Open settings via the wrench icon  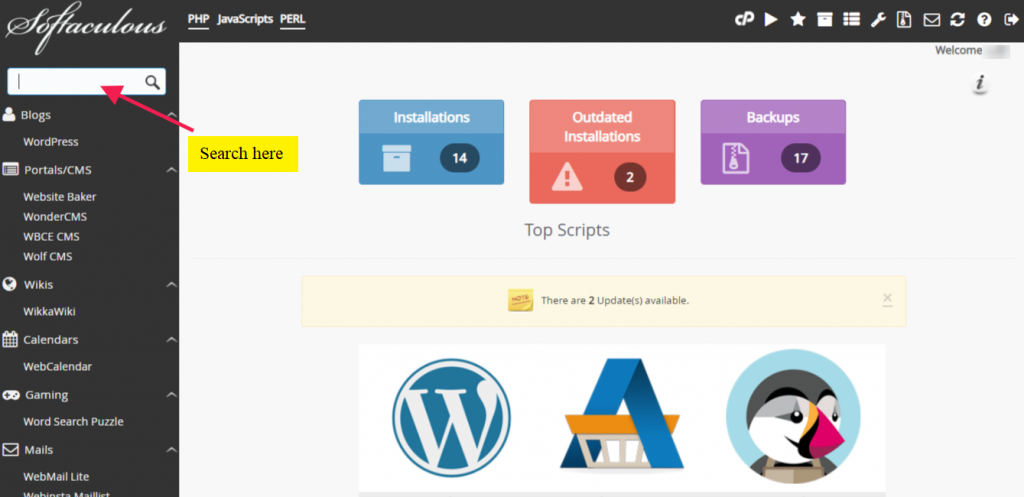[878, 20]
